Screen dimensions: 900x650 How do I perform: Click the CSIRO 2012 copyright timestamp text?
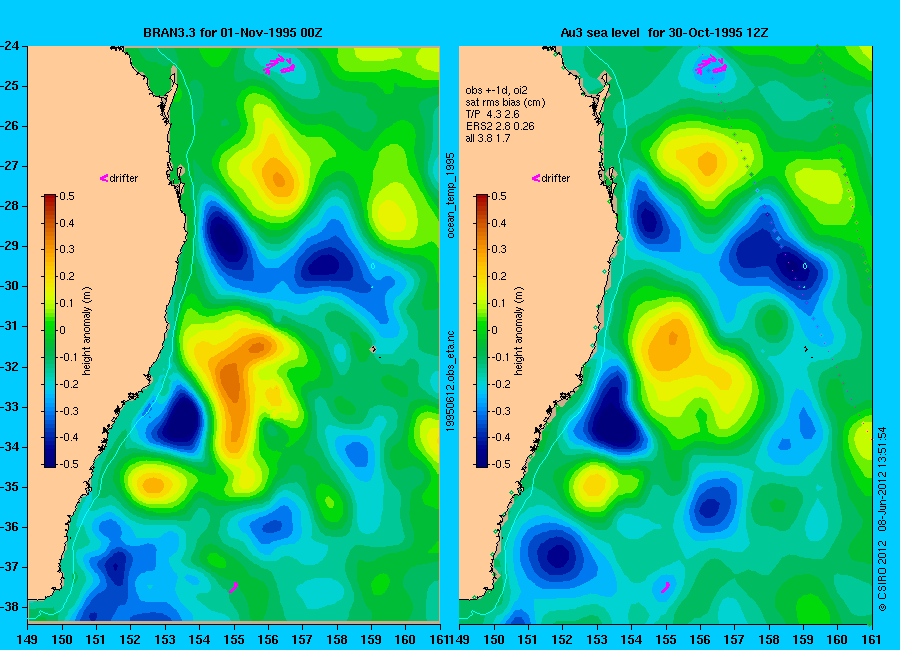pyautogui.click(x=882, y=519)
